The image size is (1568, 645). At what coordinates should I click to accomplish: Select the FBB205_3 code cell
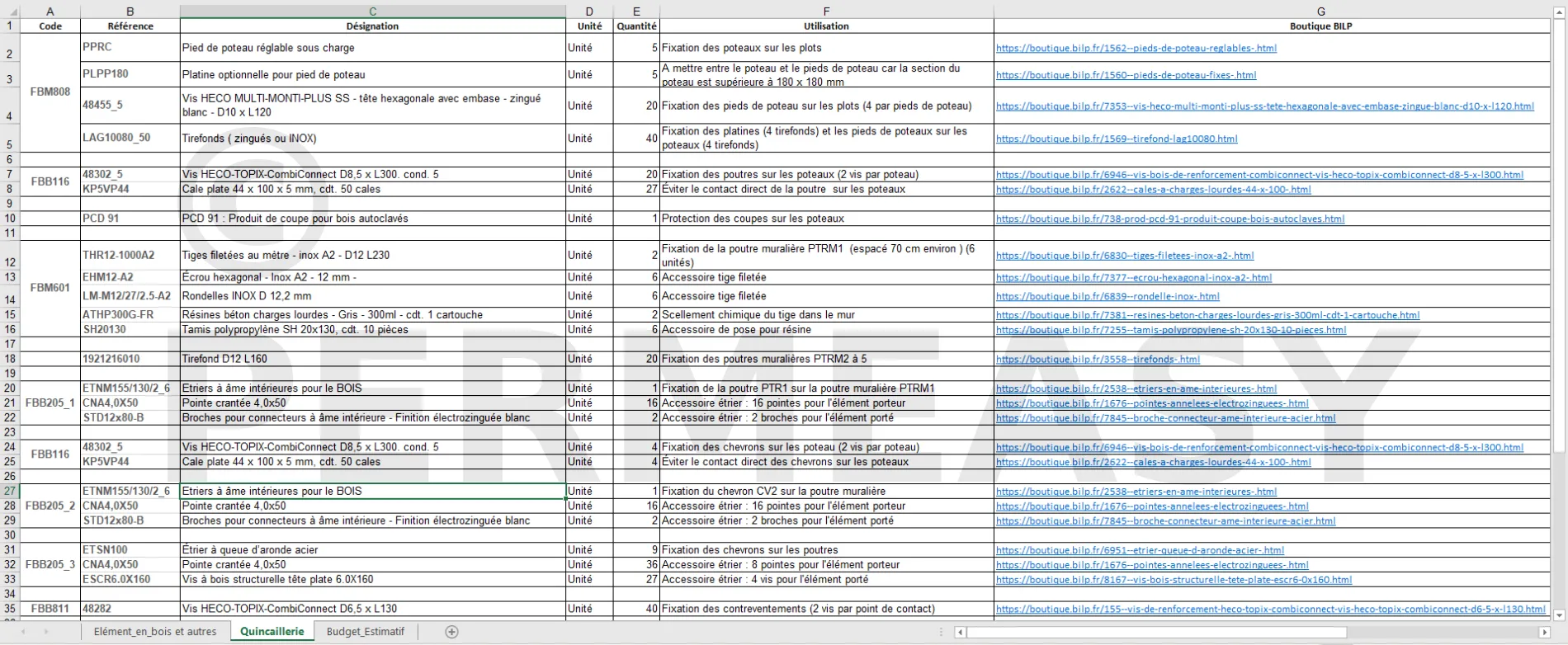point(50,565)
